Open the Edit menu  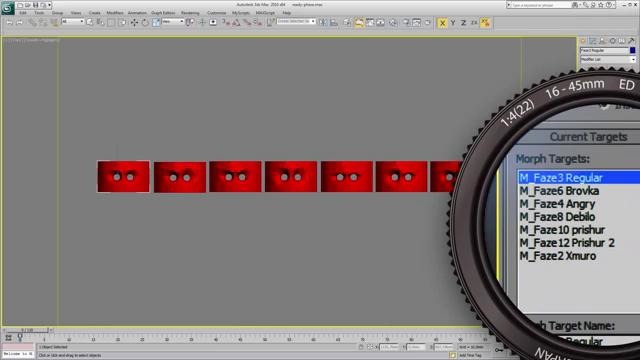coord(23,13)
